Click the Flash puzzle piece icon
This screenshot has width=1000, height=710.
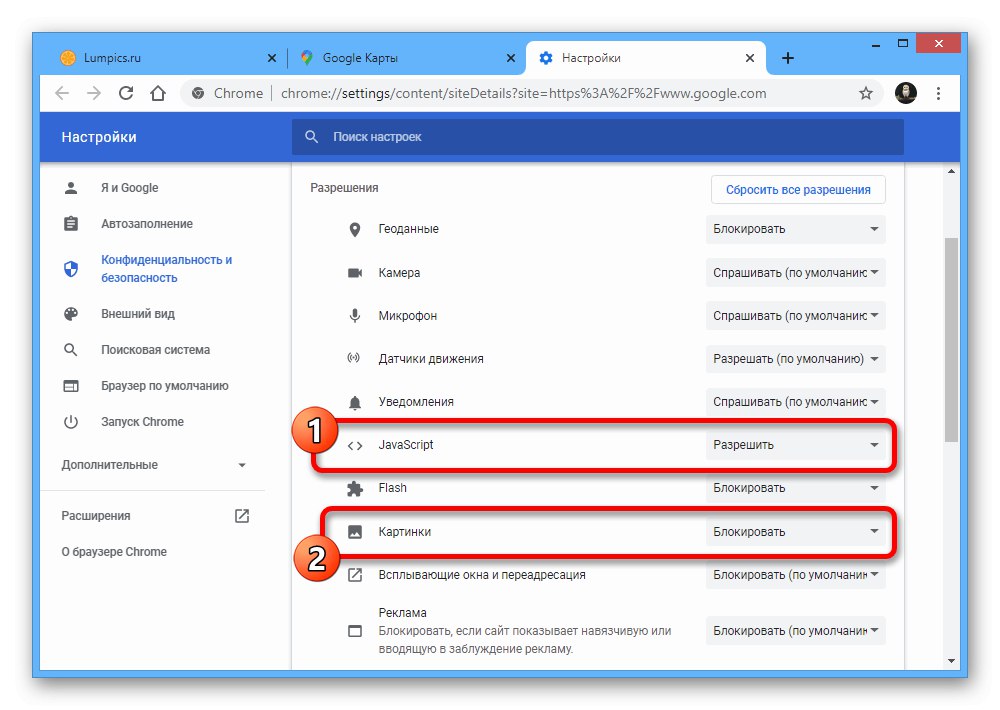355,489
